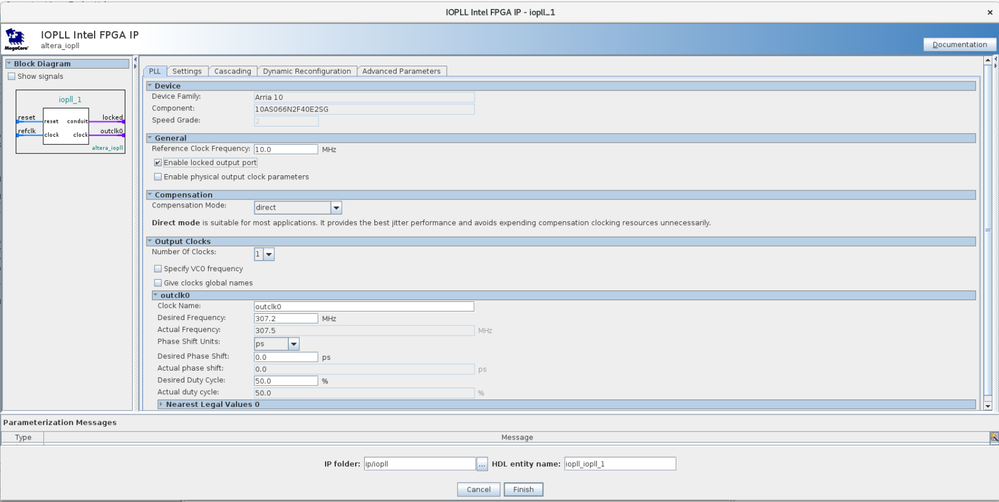The height and width of the screenshot is (502, 999).
Task: Close the IOPLL dialog window
Action: click(989, 12)
